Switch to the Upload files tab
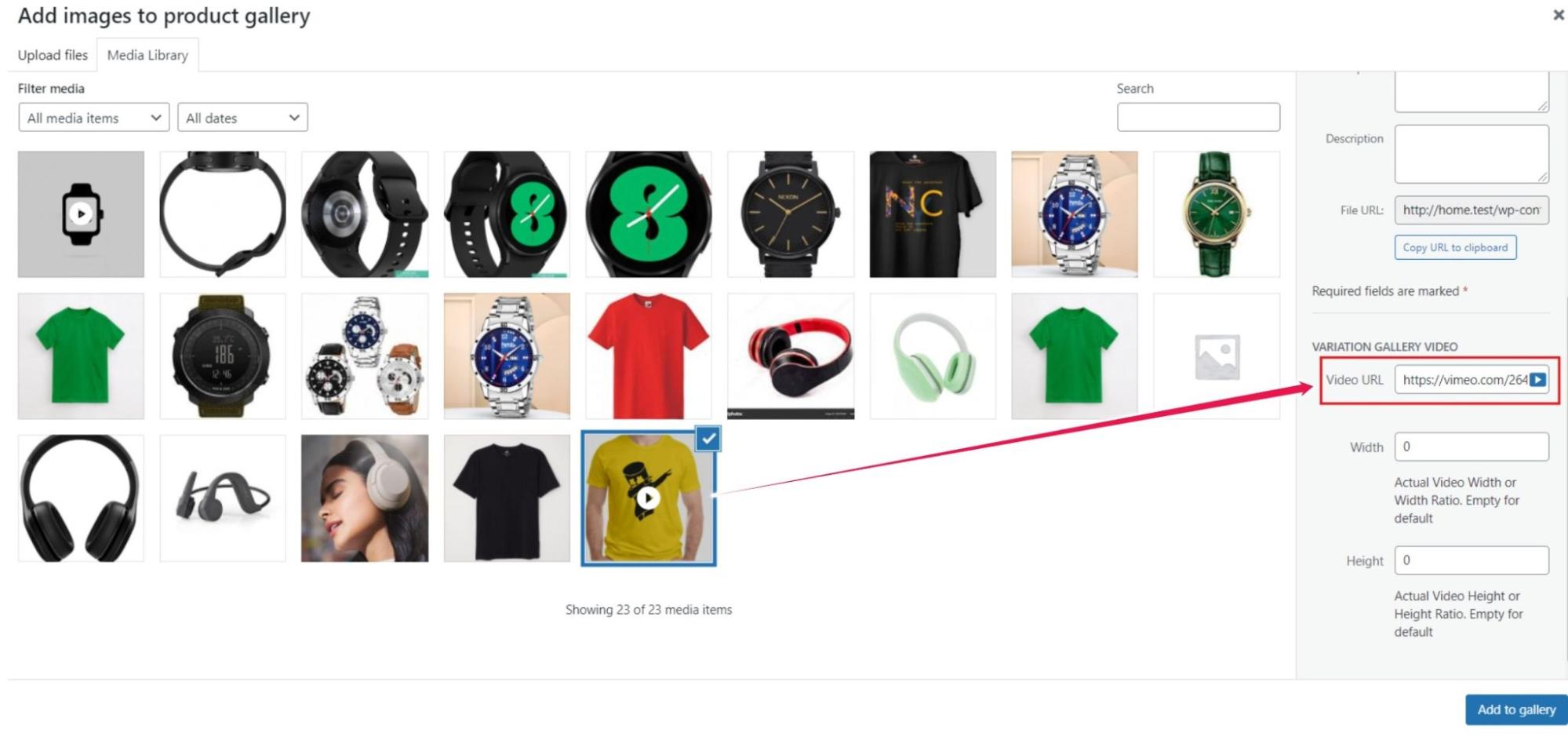The image size is (1568, 737). tap(53, 55)
